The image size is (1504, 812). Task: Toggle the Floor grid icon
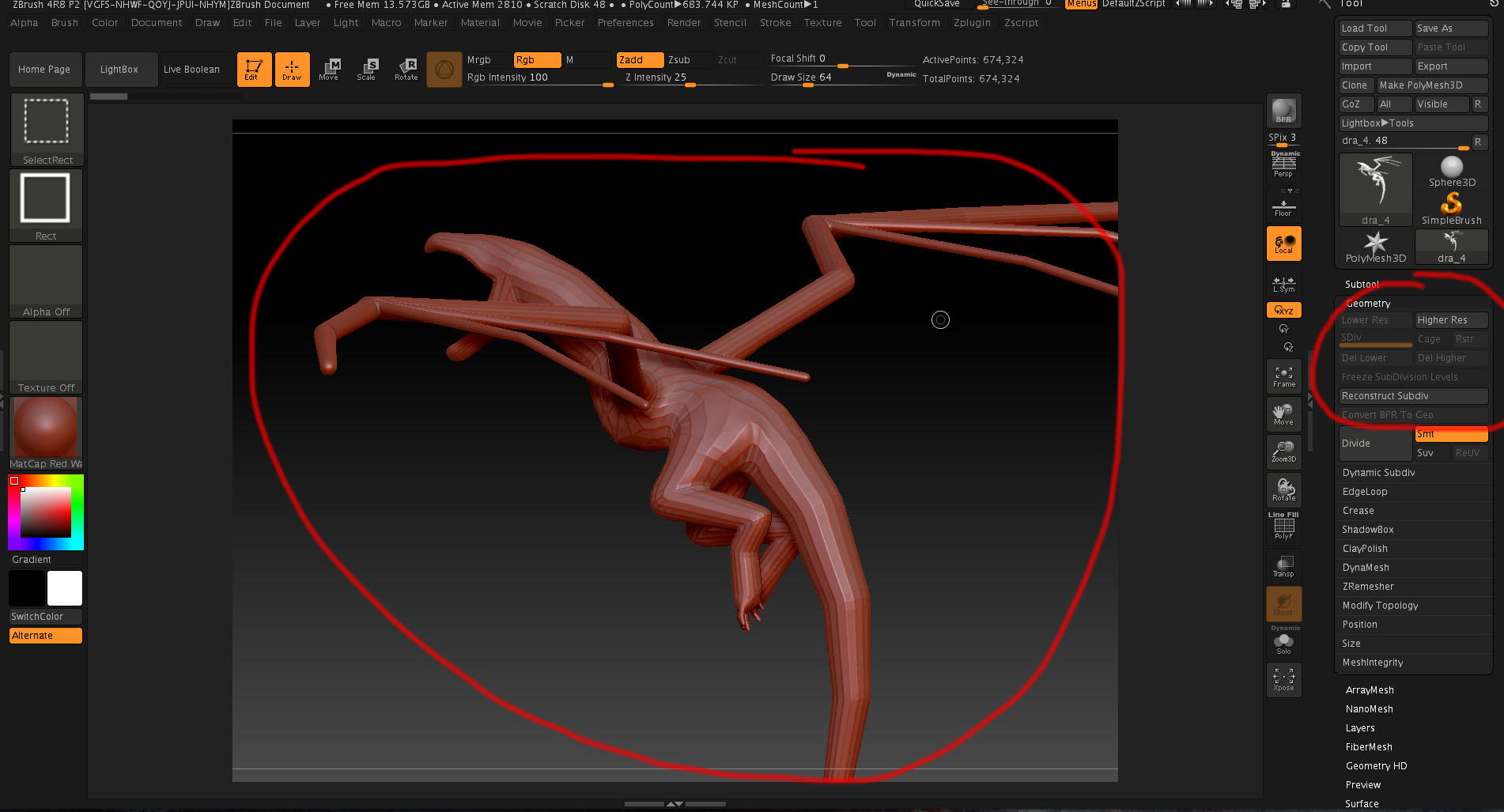tap(1283, 206)
